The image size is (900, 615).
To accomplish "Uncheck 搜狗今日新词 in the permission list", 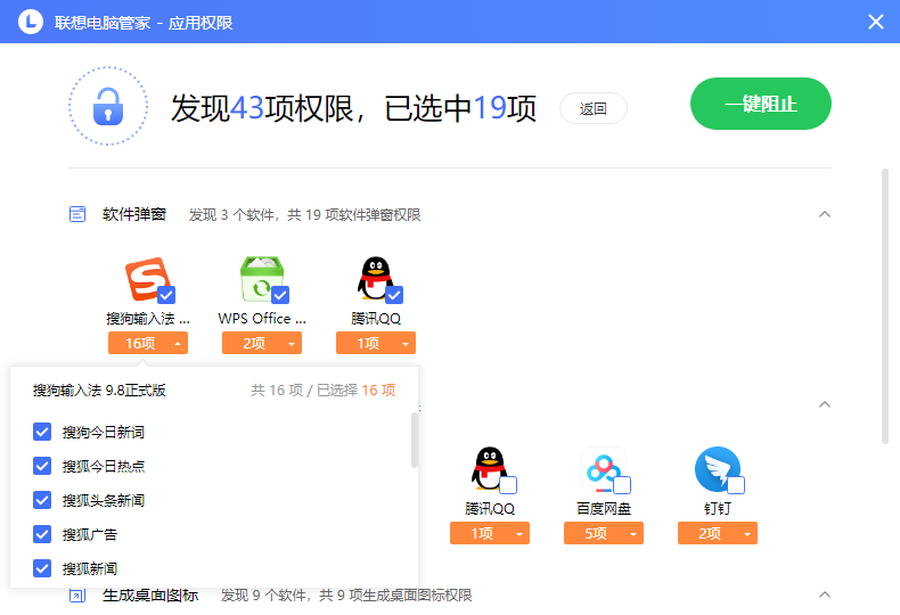I will click(x=41, y=432).
